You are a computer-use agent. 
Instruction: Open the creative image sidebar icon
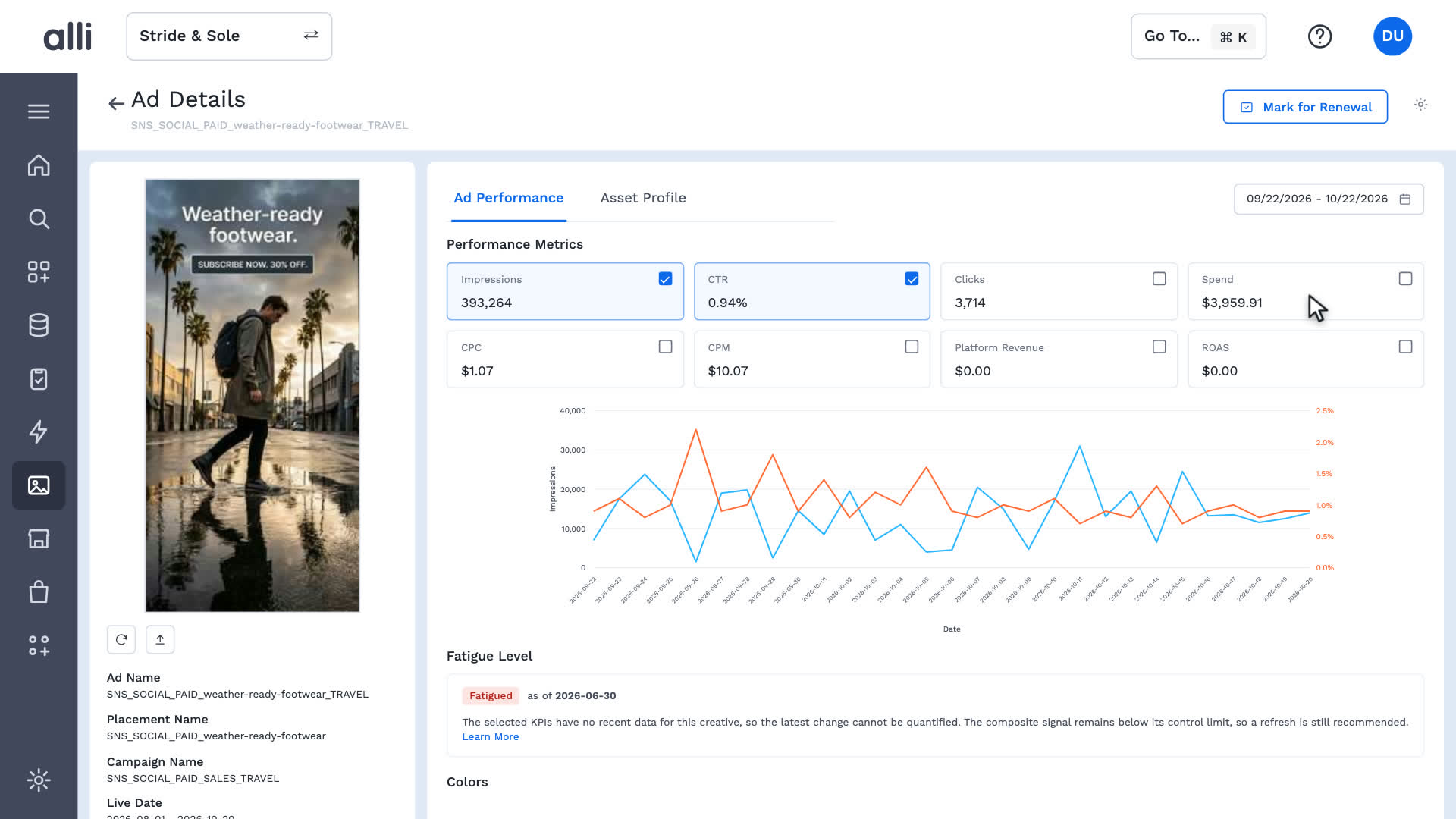point(39,485)
